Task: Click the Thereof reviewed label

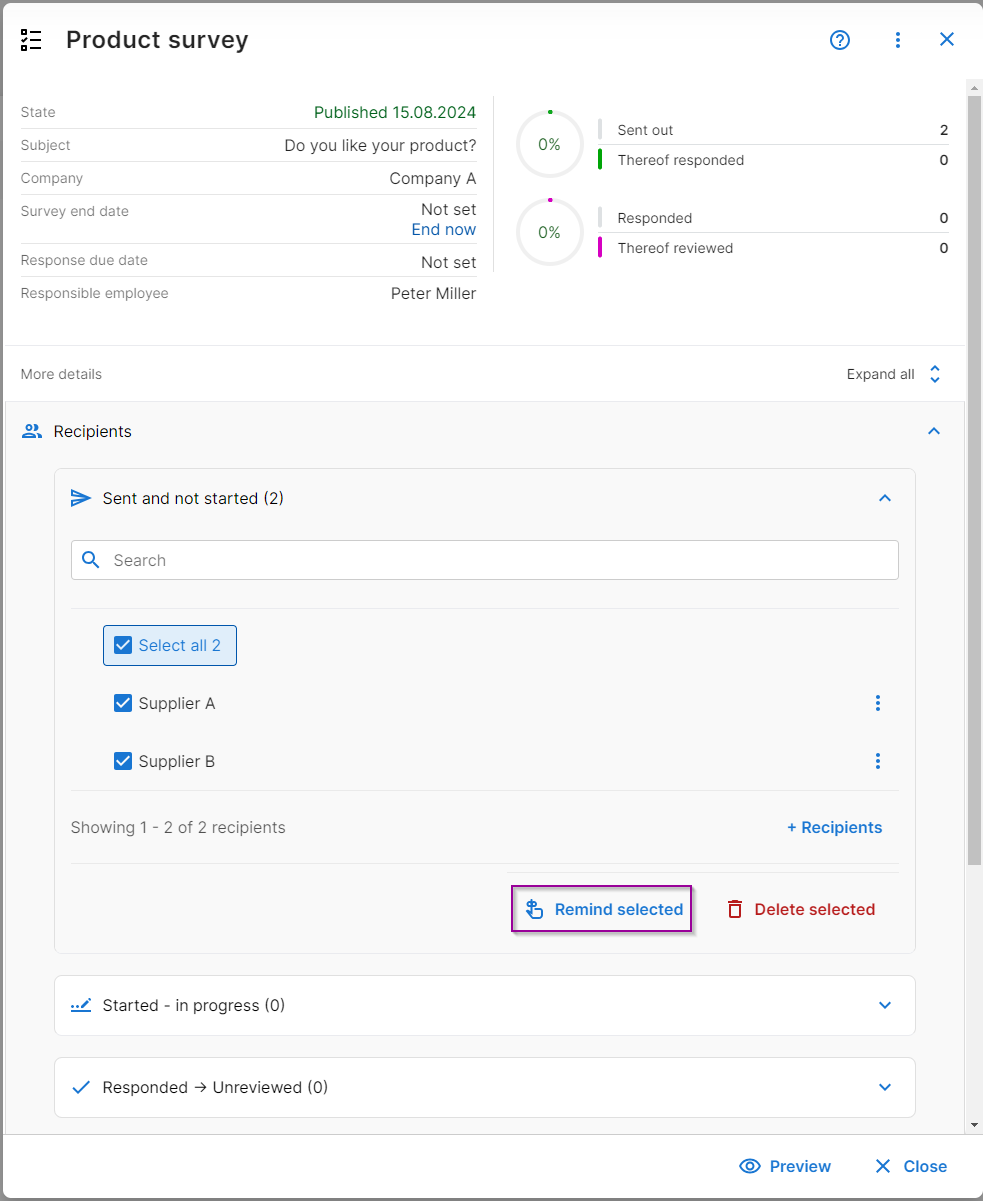Action: pyautogui.click(x=675, y=248)
